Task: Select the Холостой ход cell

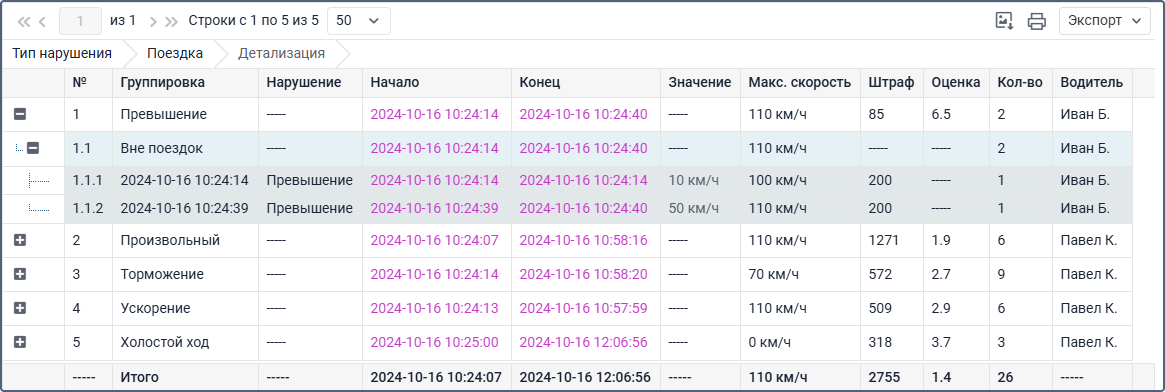Action: coord(185,342)
